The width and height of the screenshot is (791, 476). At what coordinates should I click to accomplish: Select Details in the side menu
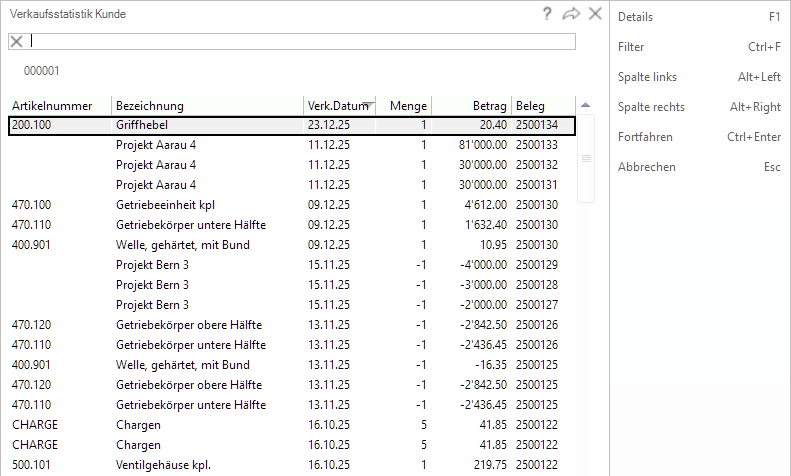point(635,17)
